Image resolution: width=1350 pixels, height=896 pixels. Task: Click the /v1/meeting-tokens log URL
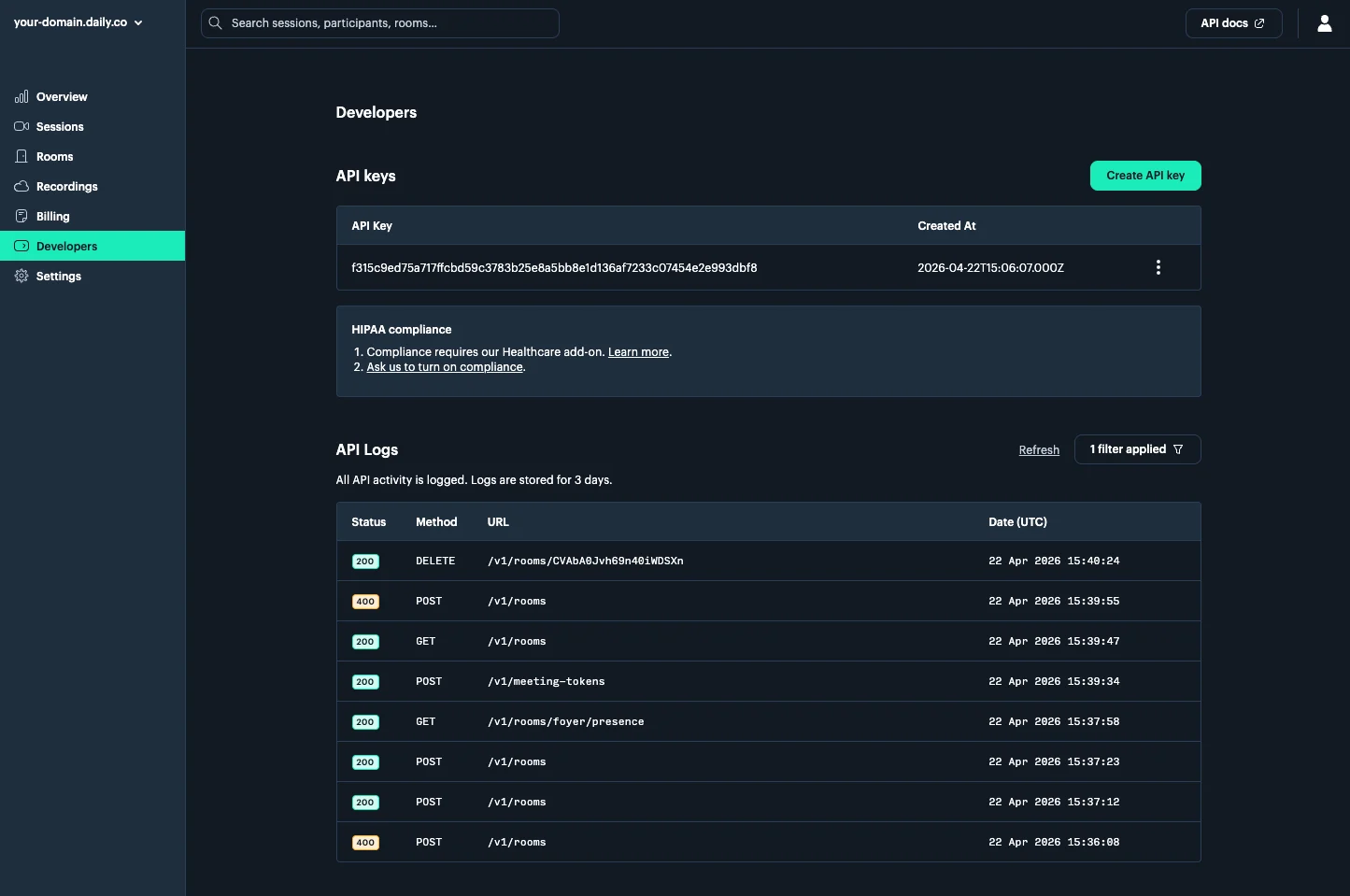tap(546, 681)
